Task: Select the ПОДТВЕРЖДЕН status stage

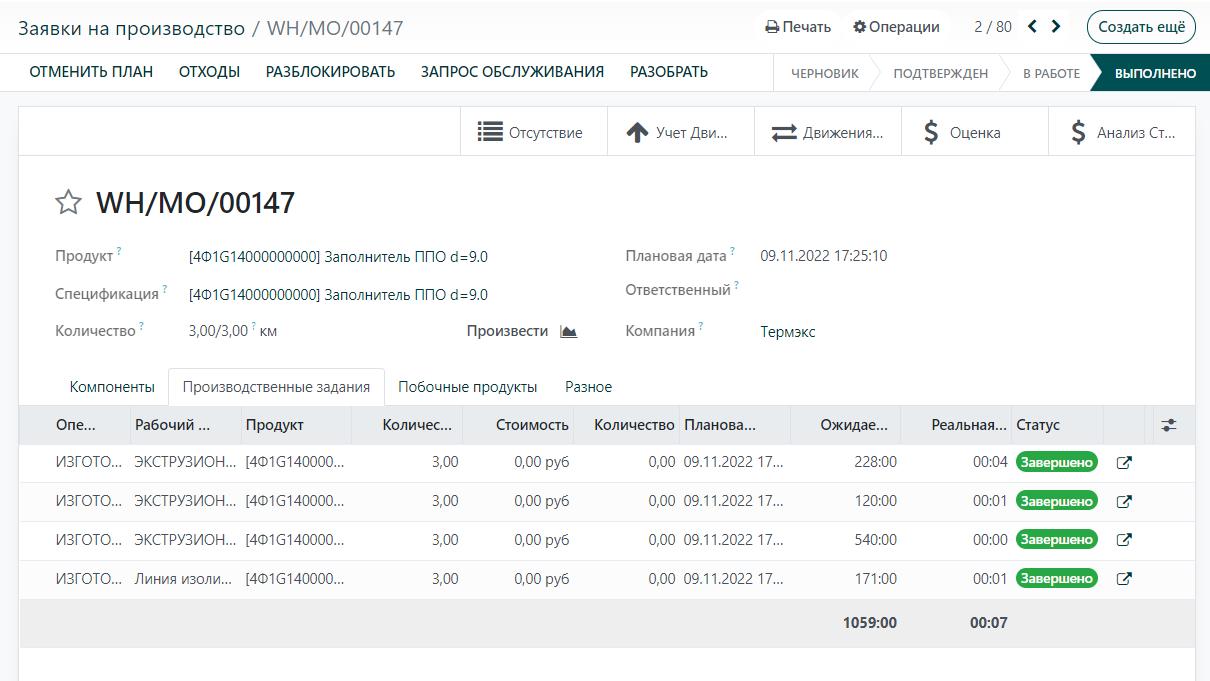Action: [940, 73]
